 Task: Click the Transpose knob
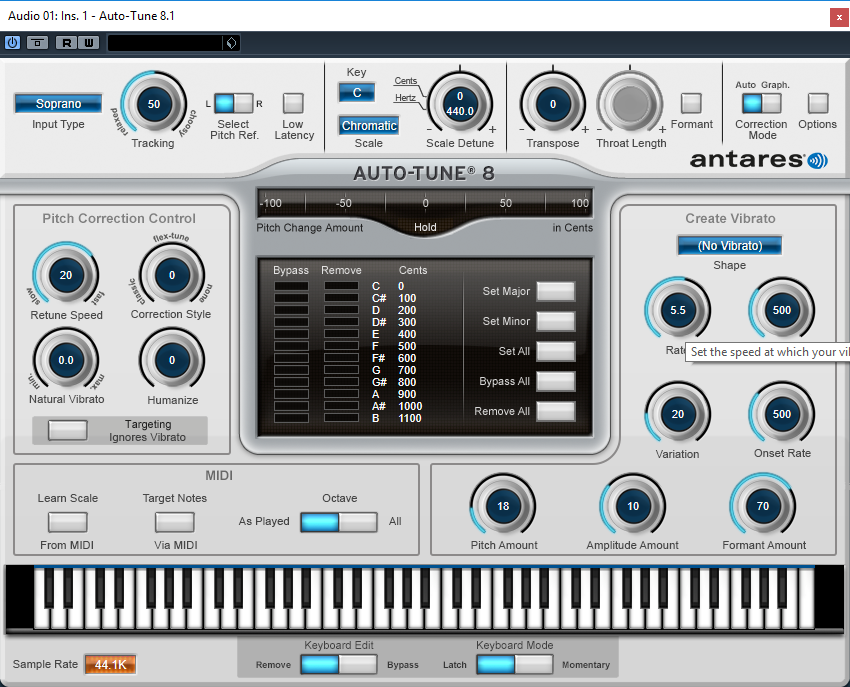coord(552,104)
